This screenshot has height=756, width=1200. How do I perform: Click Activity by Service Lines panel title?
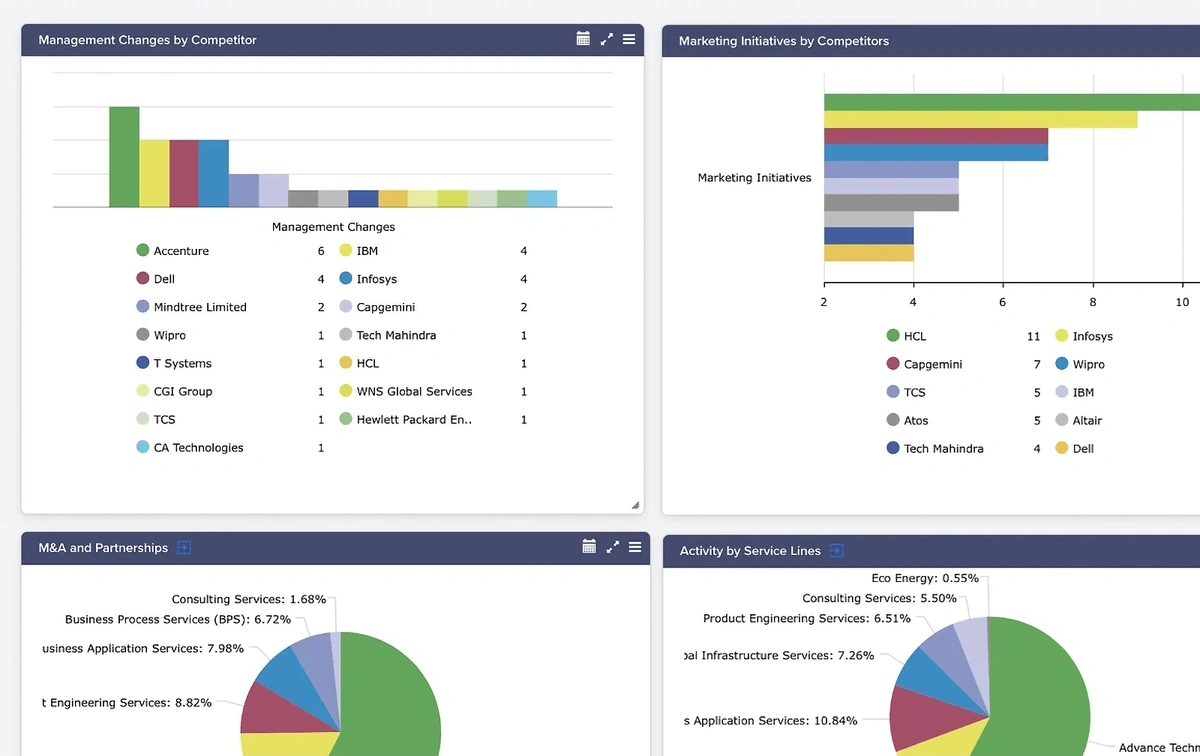point(750,551)
